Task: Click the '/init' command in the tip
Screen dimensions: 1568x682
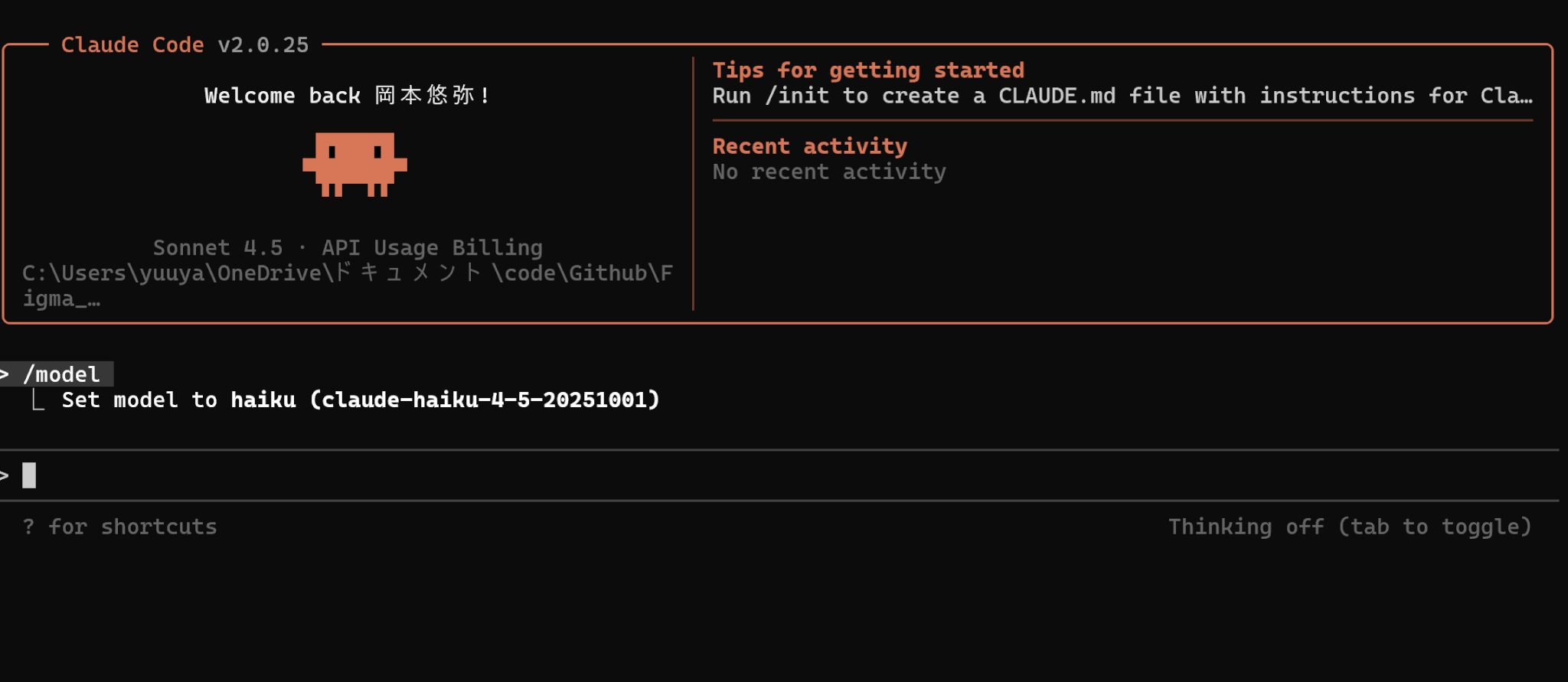Action: click(x=797, y=96)
